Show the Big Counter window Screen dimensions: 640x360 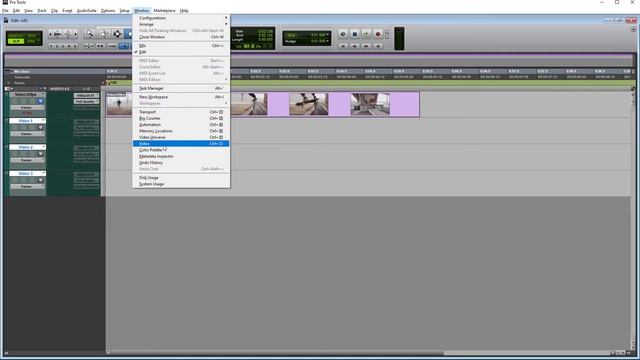181,118
